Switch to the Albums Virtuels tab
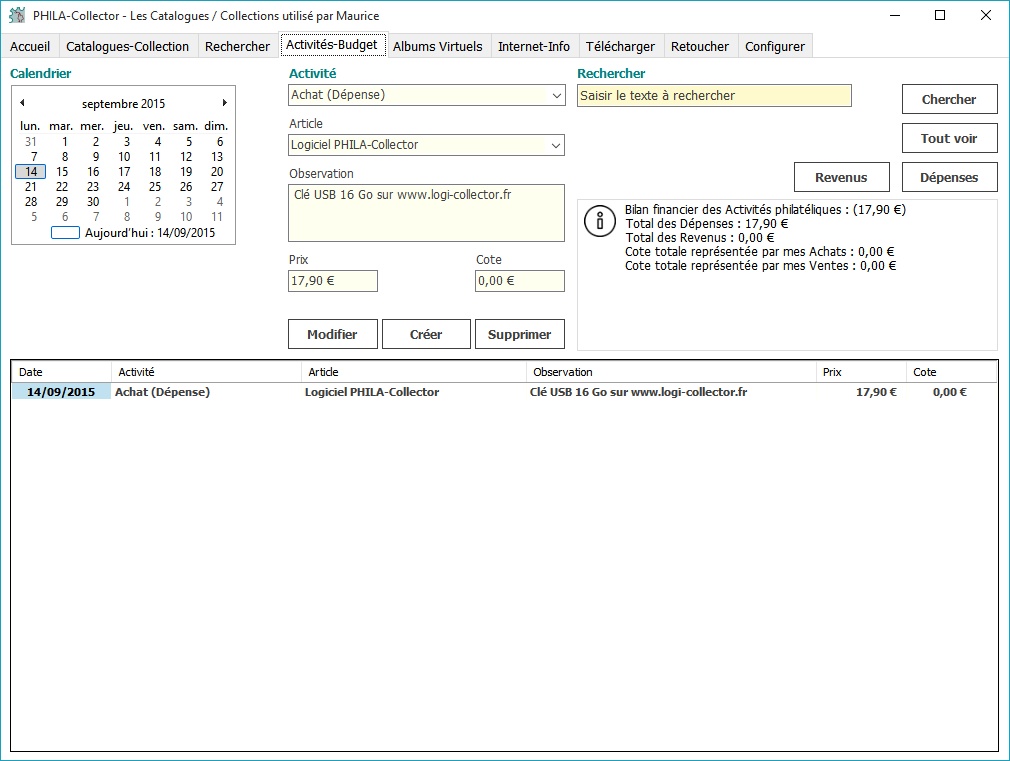This screenshot has height=761, width=1010. (437, 46)
